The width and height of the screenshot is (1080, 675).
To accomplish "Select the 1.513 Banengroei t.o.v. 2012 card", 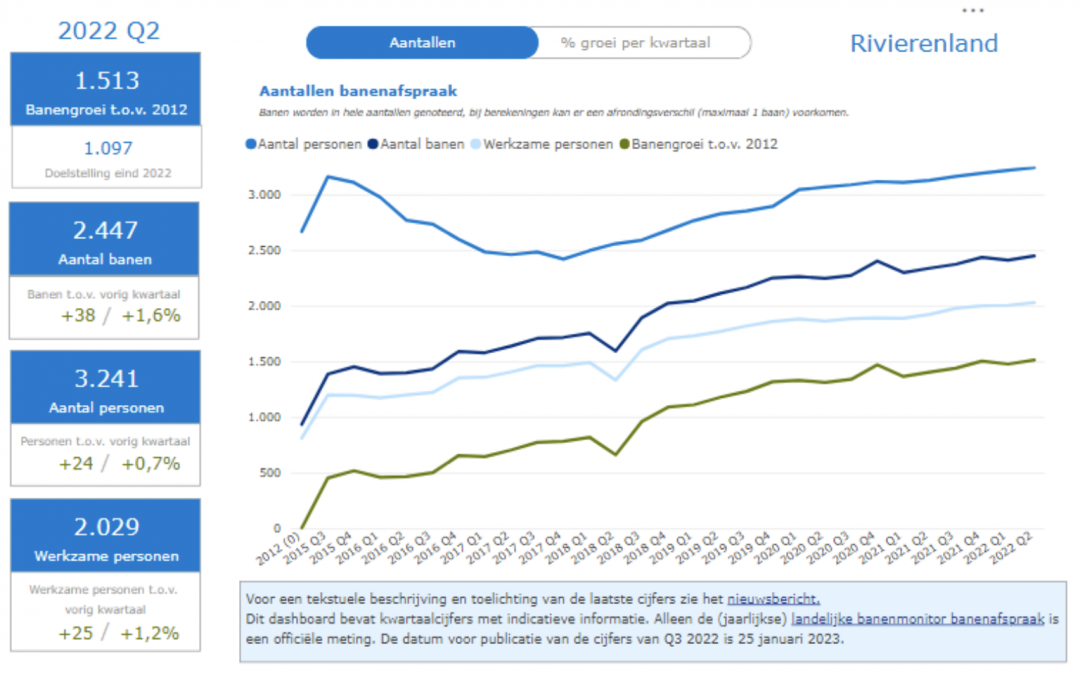I will 105,90.
